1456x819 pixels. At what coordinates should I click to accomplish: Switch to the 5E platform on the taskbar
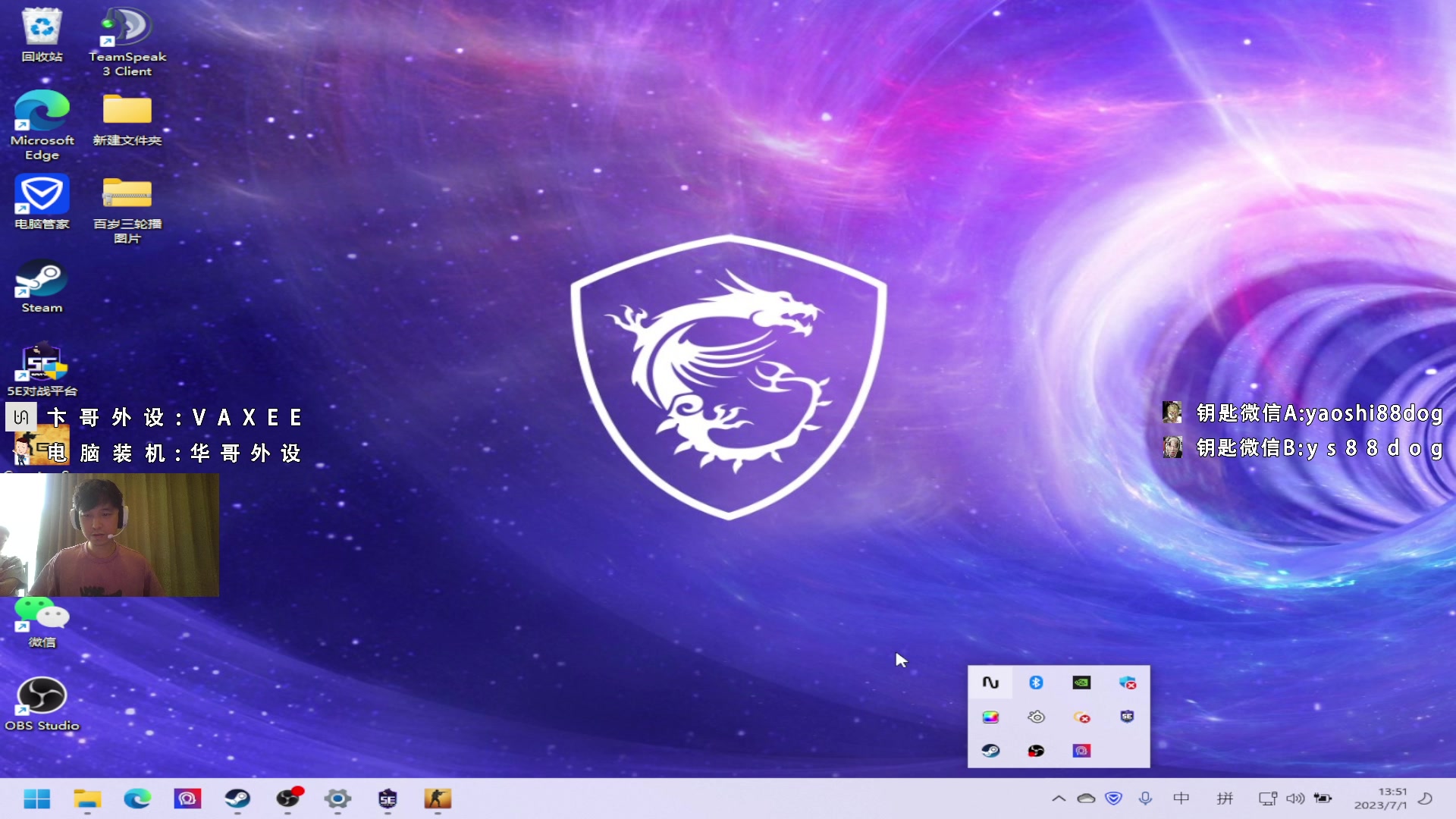[x=388, y=799]
